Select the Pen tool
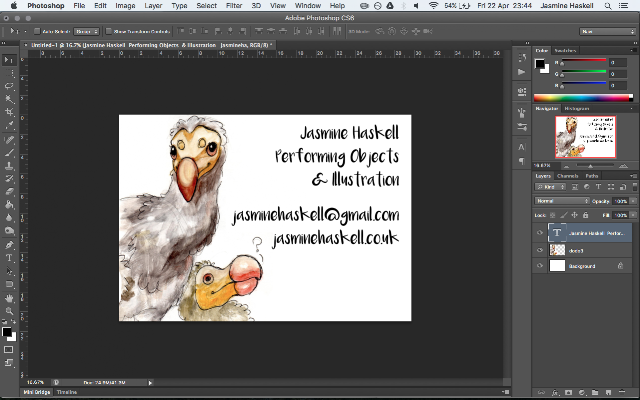Viewport: 640px width, 400px height. click(x=9, y=245)
